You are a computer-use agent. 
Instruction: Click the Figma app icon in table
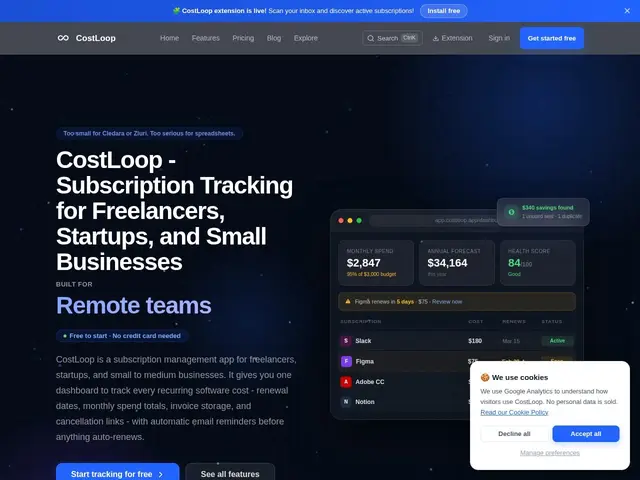point(346,361)
